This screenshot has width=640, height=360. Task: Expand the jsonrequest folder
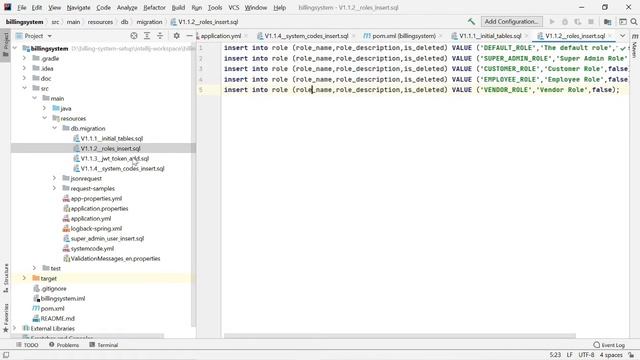pos(54,178)
